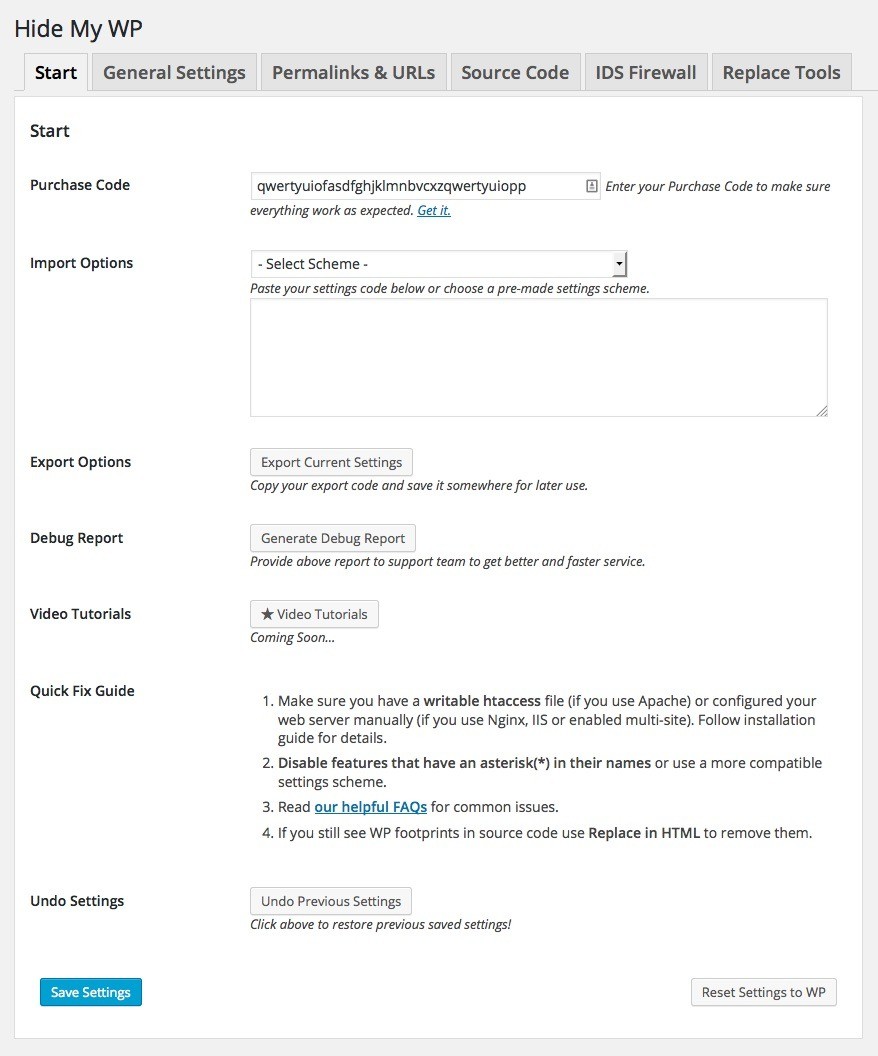Screen dimensions: 878x1056
Task: Click Reset Settings to WP button
Action: [763, 992]
